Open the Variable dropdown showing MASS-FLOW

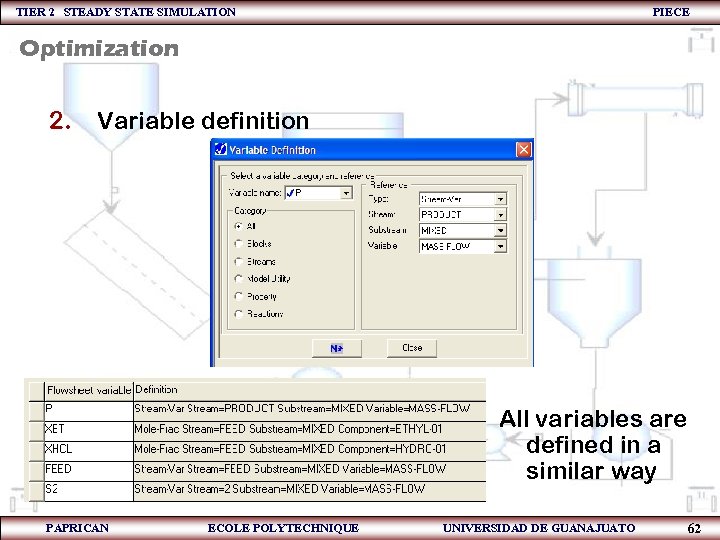(x=501, y=246)
